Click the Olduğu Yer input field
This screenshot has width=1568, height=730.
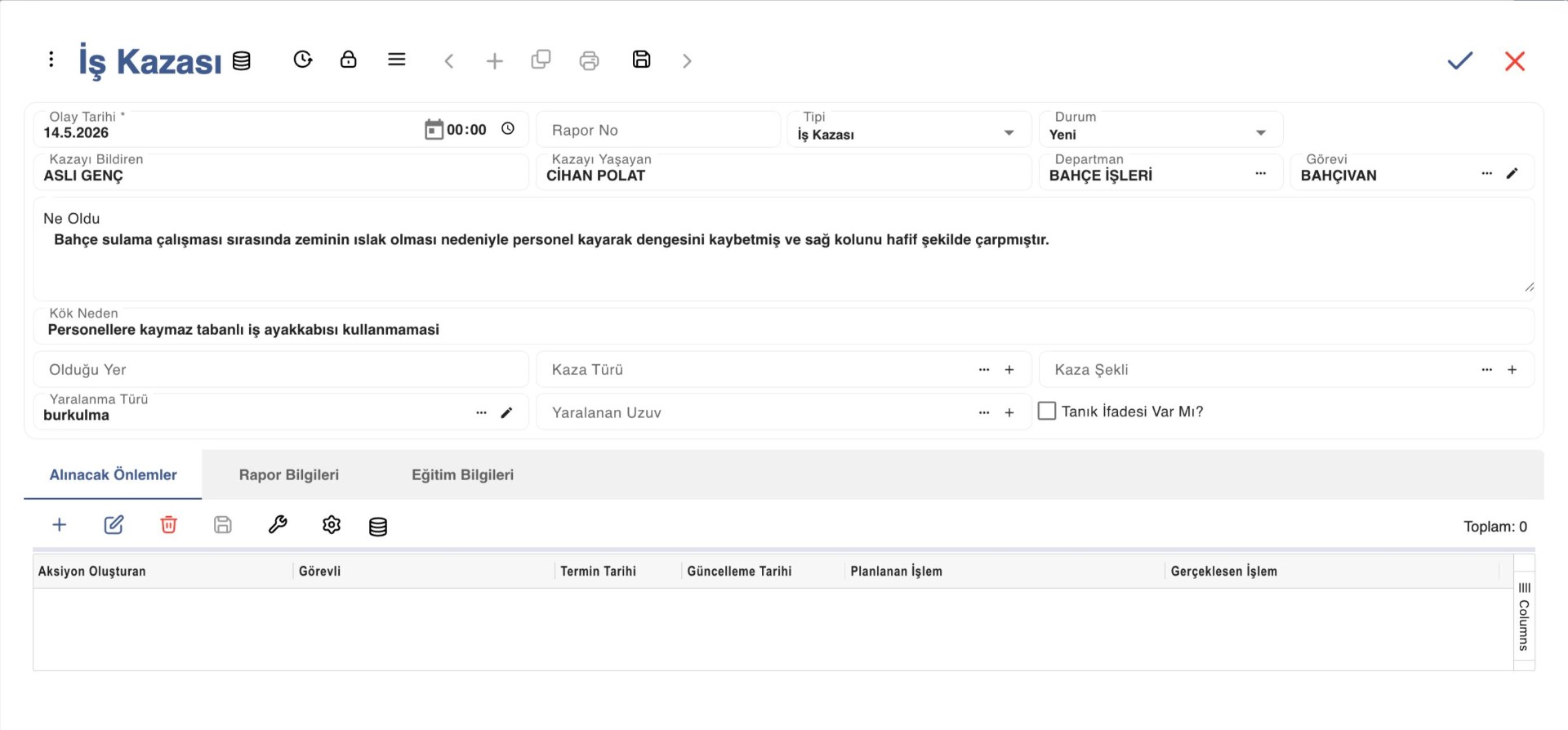[x=281, y=370]
